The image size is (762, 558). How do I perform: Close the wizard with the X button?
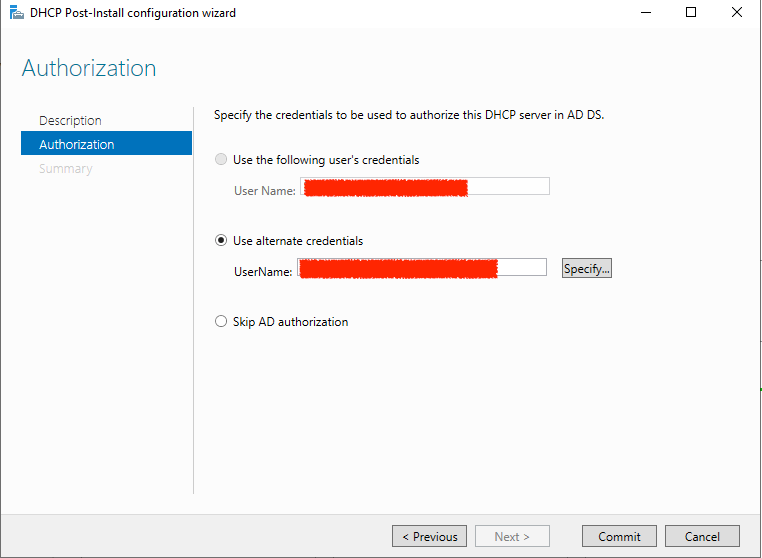pos(737,13)
